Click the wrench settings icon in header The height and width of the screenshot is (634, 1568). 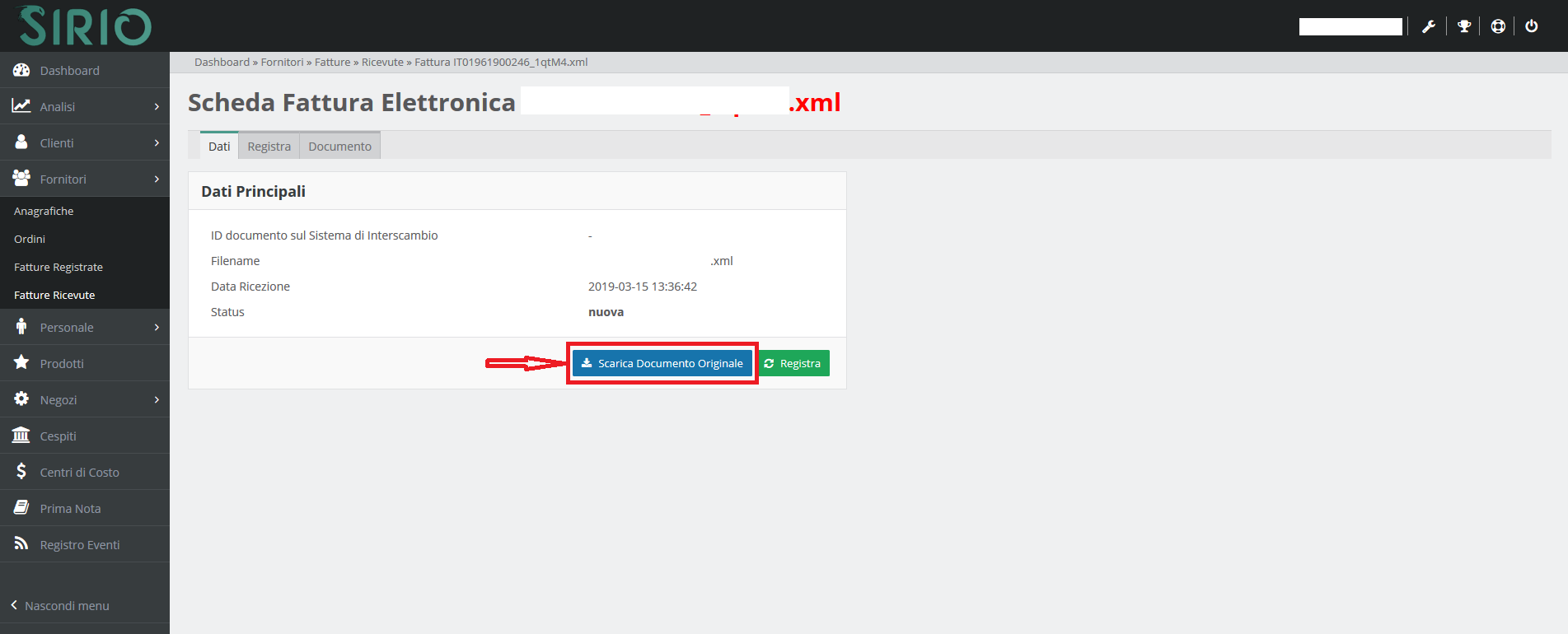click(1429, 26)
